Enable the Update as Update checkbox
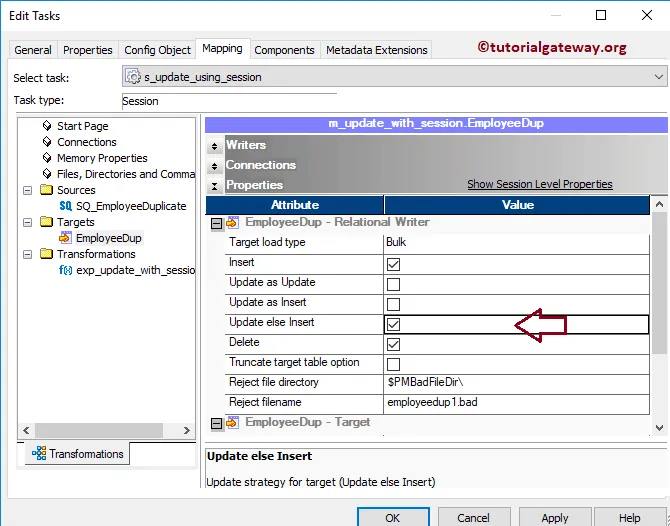 click(x=393, y=284)
